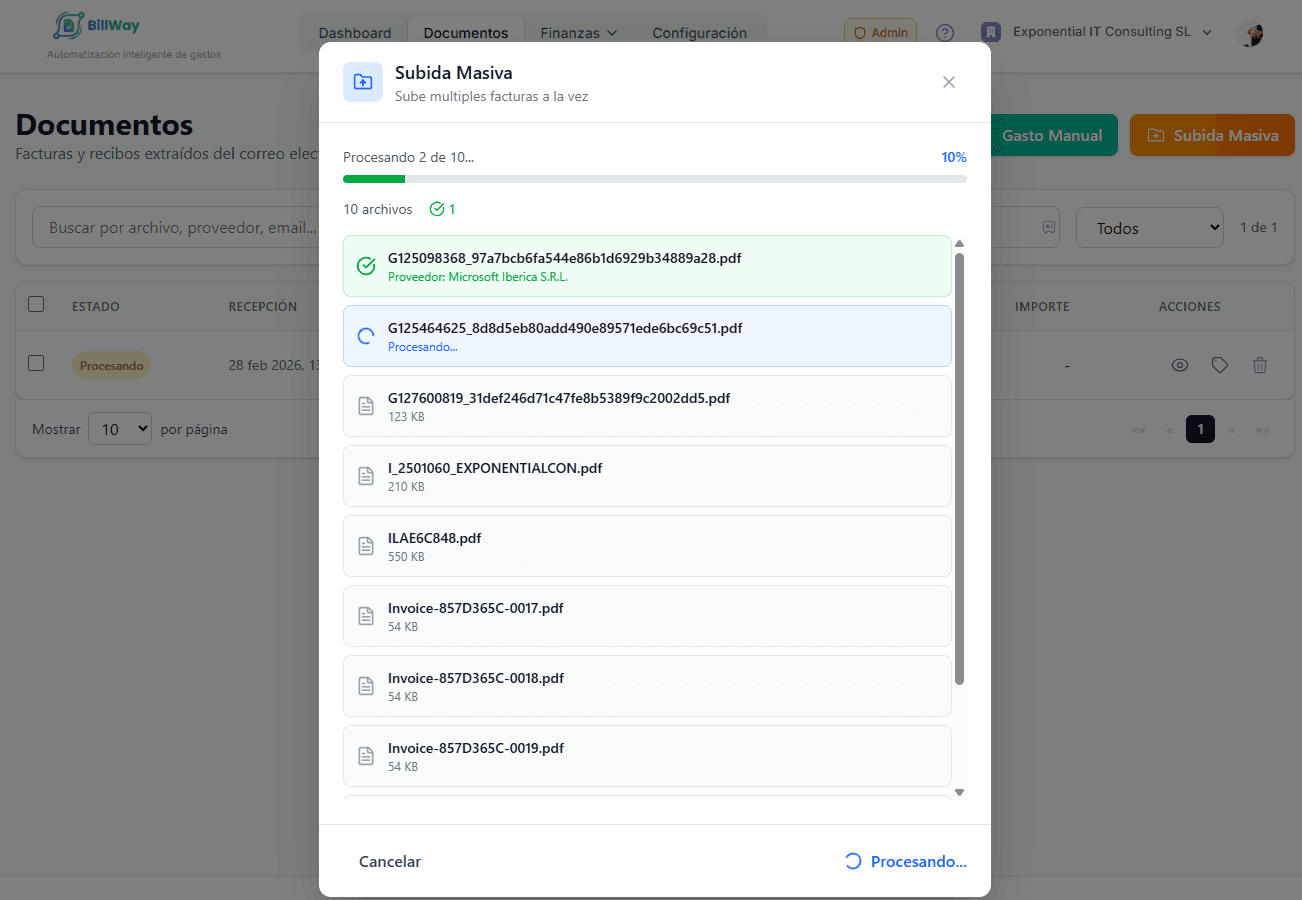
Task: Click the green check icon on G125098368 file
Action: 366,266
